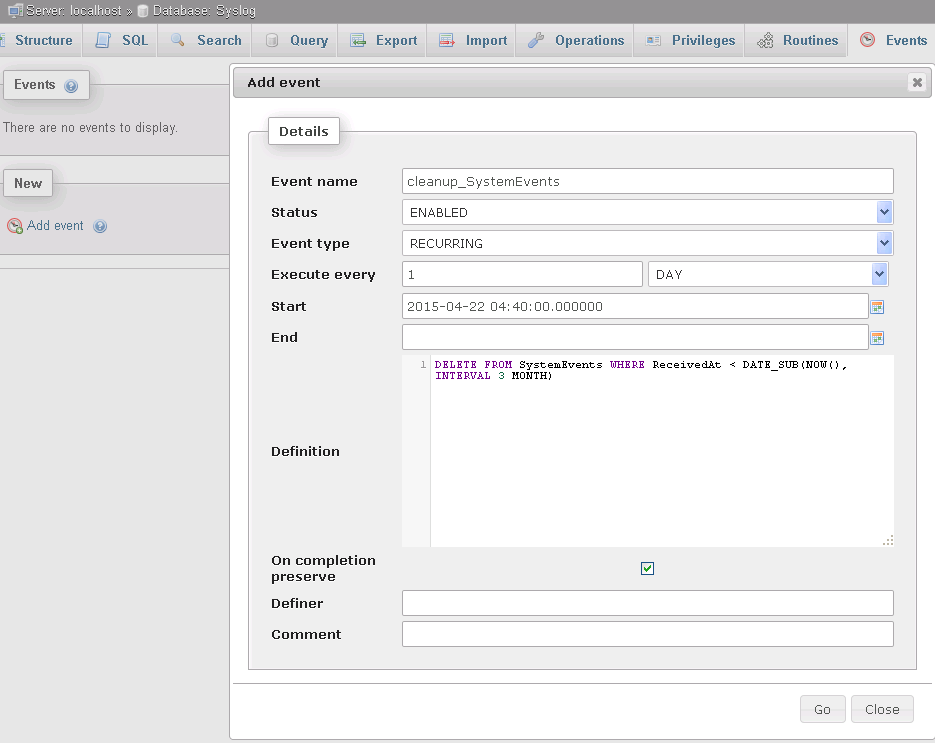Click the Add event clock icon
The image size is (935, 743).
click(14, 226)
